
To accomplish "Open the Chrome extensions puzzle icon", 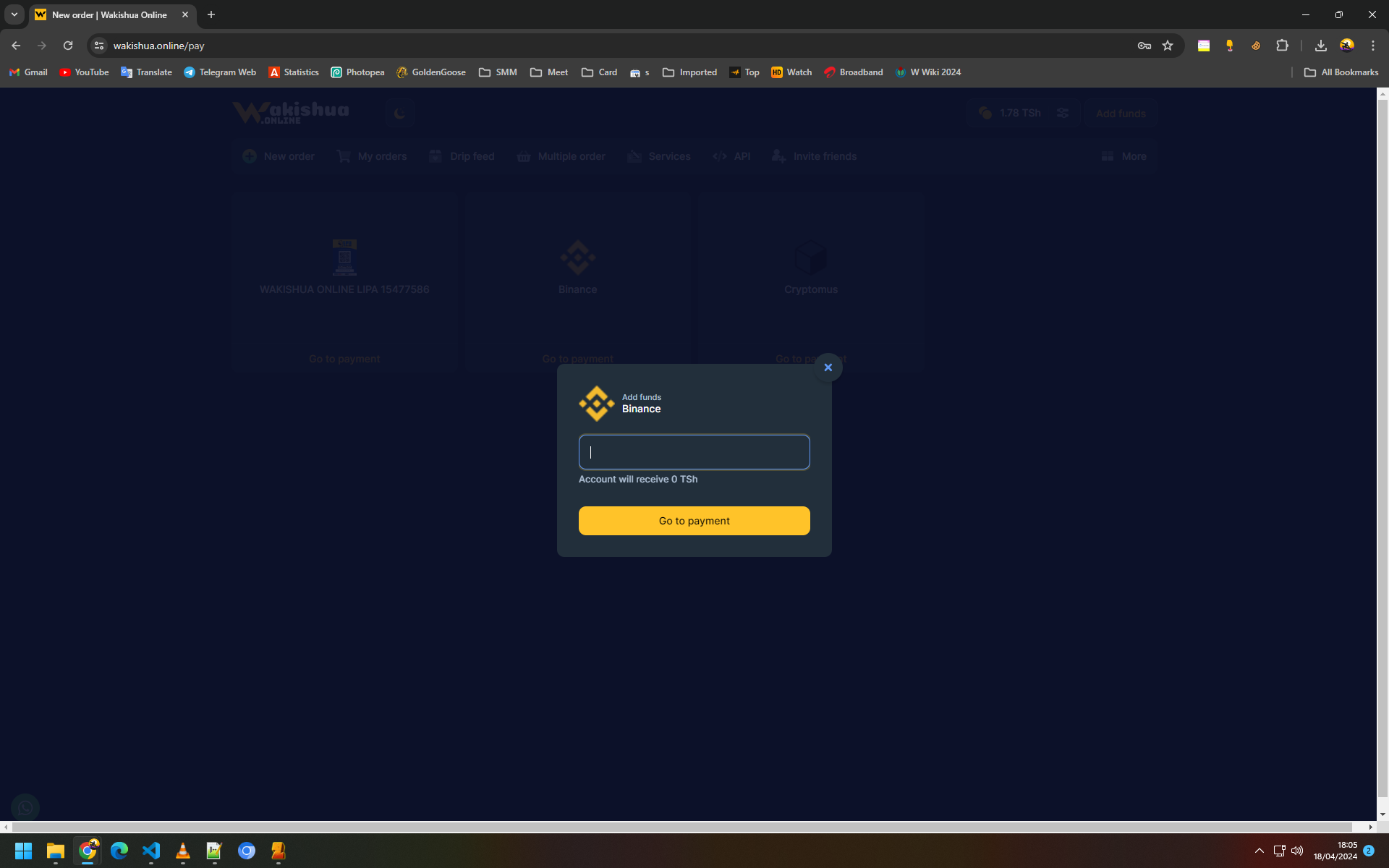I will click(1282, 46).
